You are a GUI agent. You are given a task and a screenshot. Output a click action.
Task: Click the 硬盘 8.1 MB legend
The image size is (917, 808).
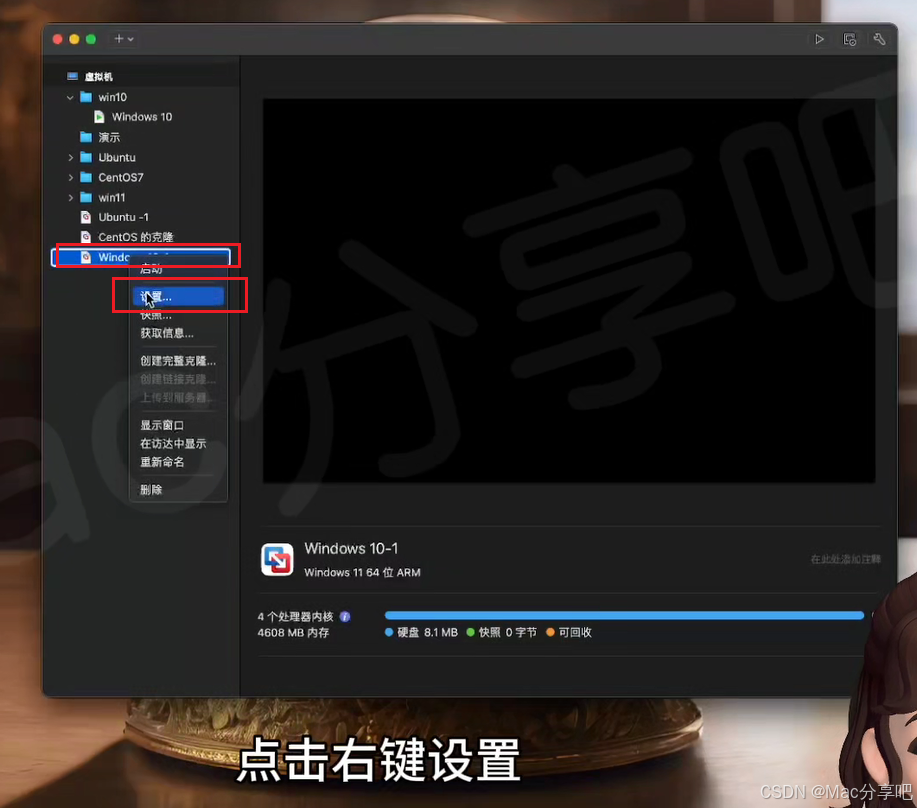(x=421, y=633)
